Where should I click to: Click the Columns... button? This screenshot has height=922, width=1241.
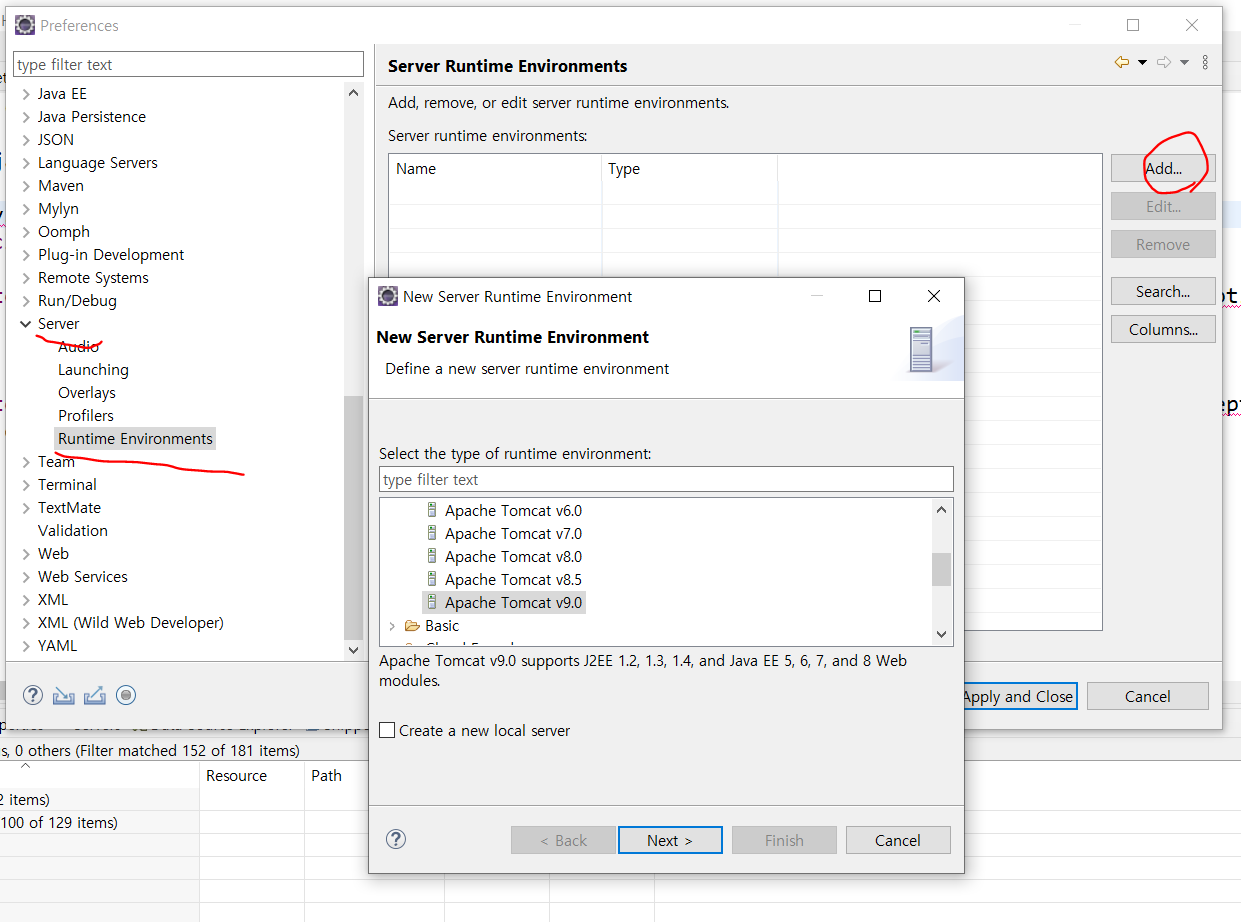tap(1163, 329)
